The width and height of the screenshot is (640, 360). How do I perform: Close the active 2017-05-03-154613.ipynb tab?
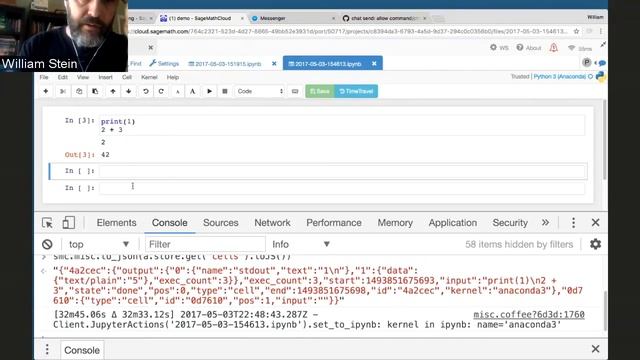tap(374, 64)
